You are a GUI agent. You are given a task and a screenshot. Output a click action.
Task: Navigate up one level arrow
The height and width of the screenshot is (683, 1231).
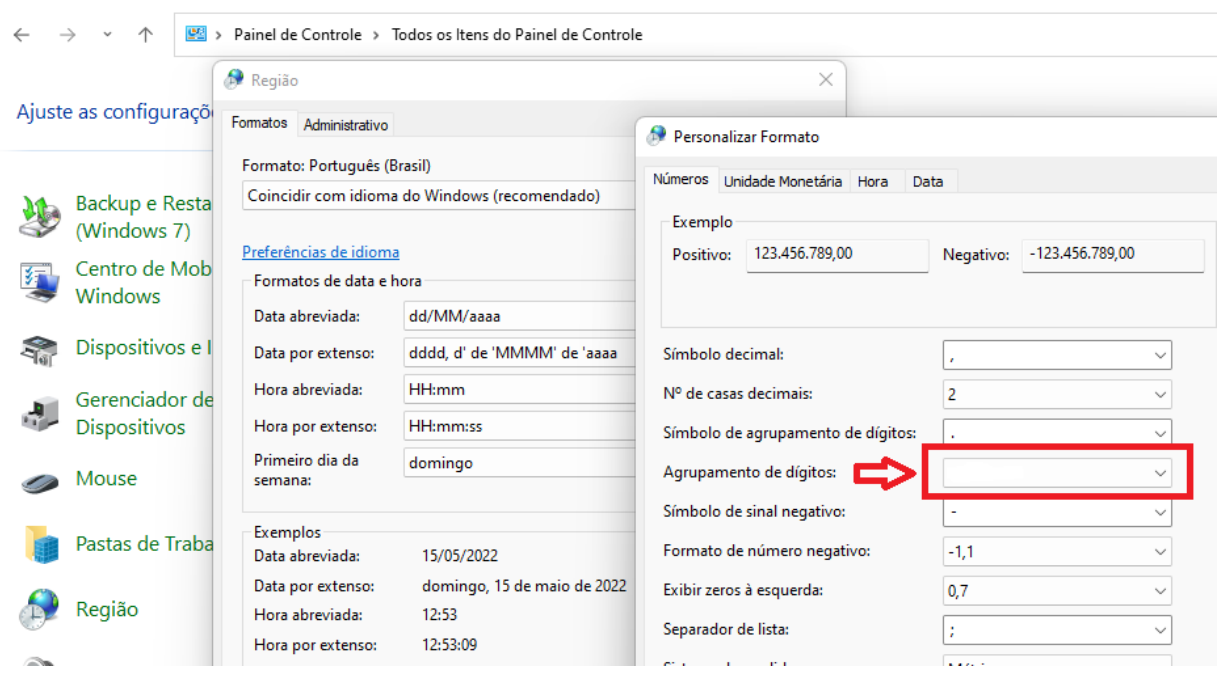click(146, 35)
